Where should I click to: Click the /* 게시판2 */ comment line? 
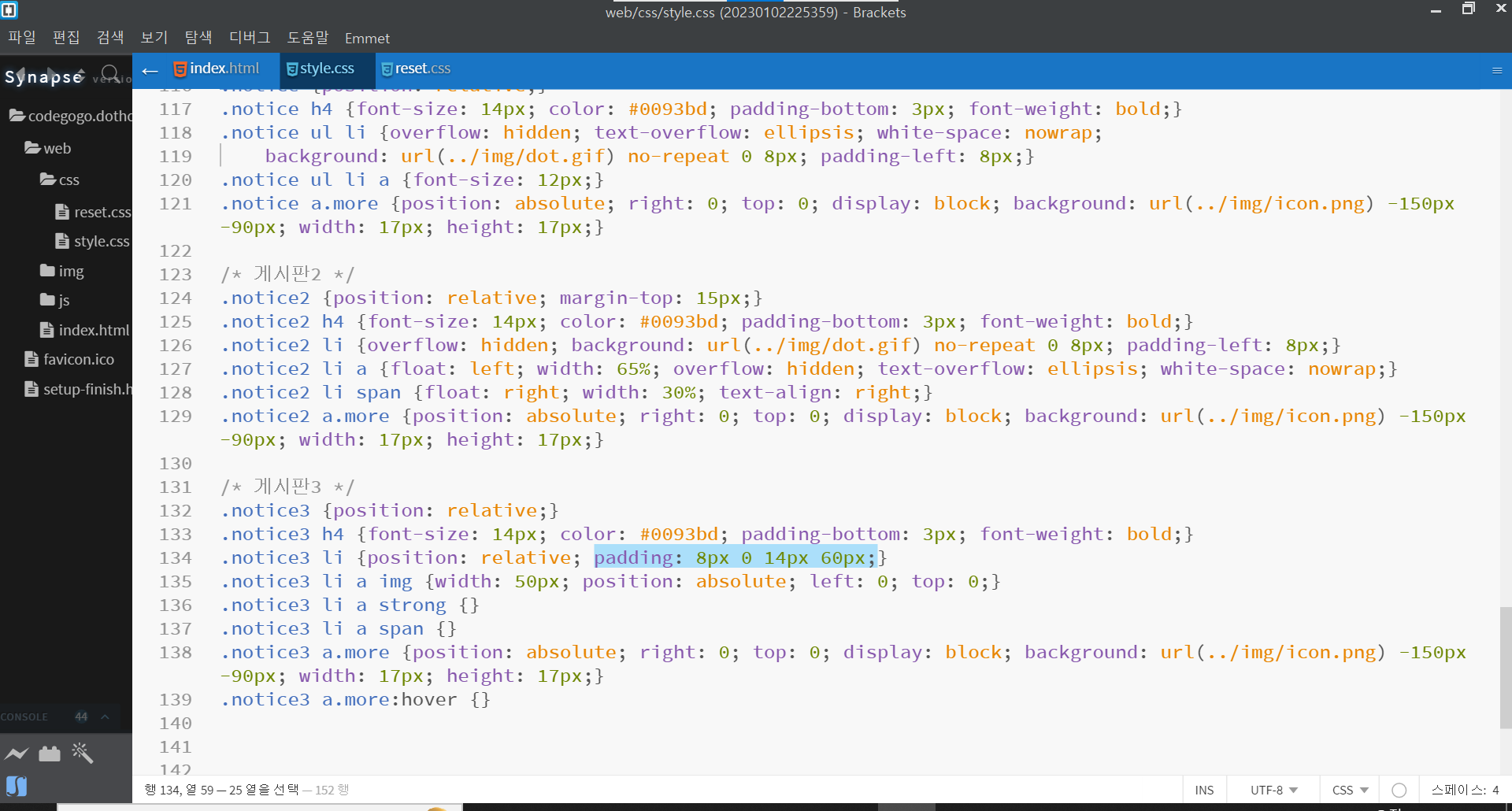287,274
